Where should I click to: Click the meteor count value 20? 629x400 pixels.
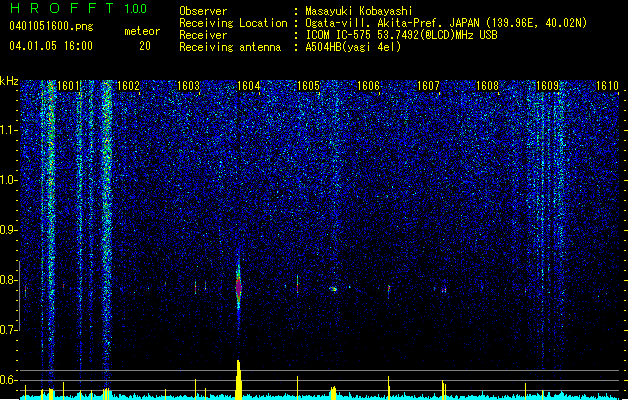pyautogui.click(x=145, y=46)
